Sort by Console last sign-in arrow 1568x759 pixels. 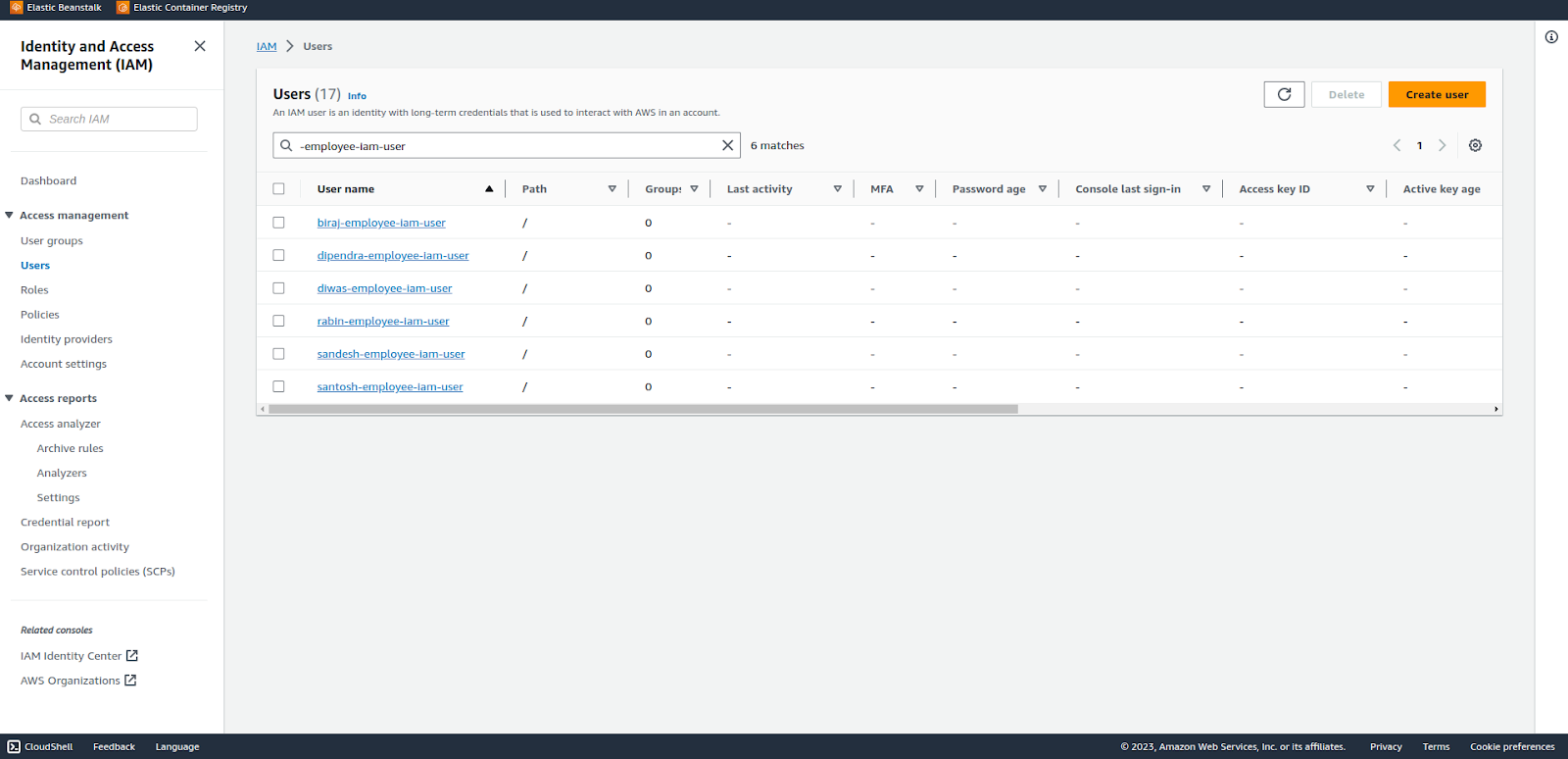click(x=1205, y=188)
